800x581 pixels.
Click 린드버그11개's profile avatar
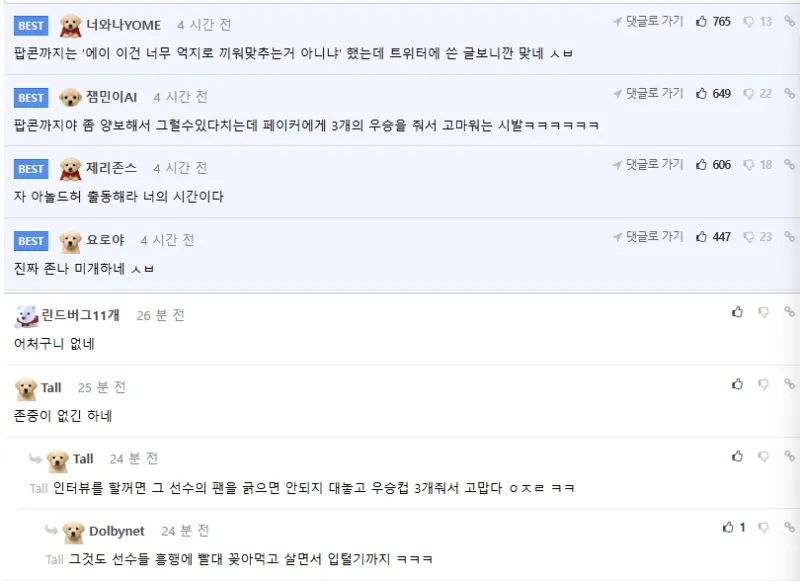point(27,316)
